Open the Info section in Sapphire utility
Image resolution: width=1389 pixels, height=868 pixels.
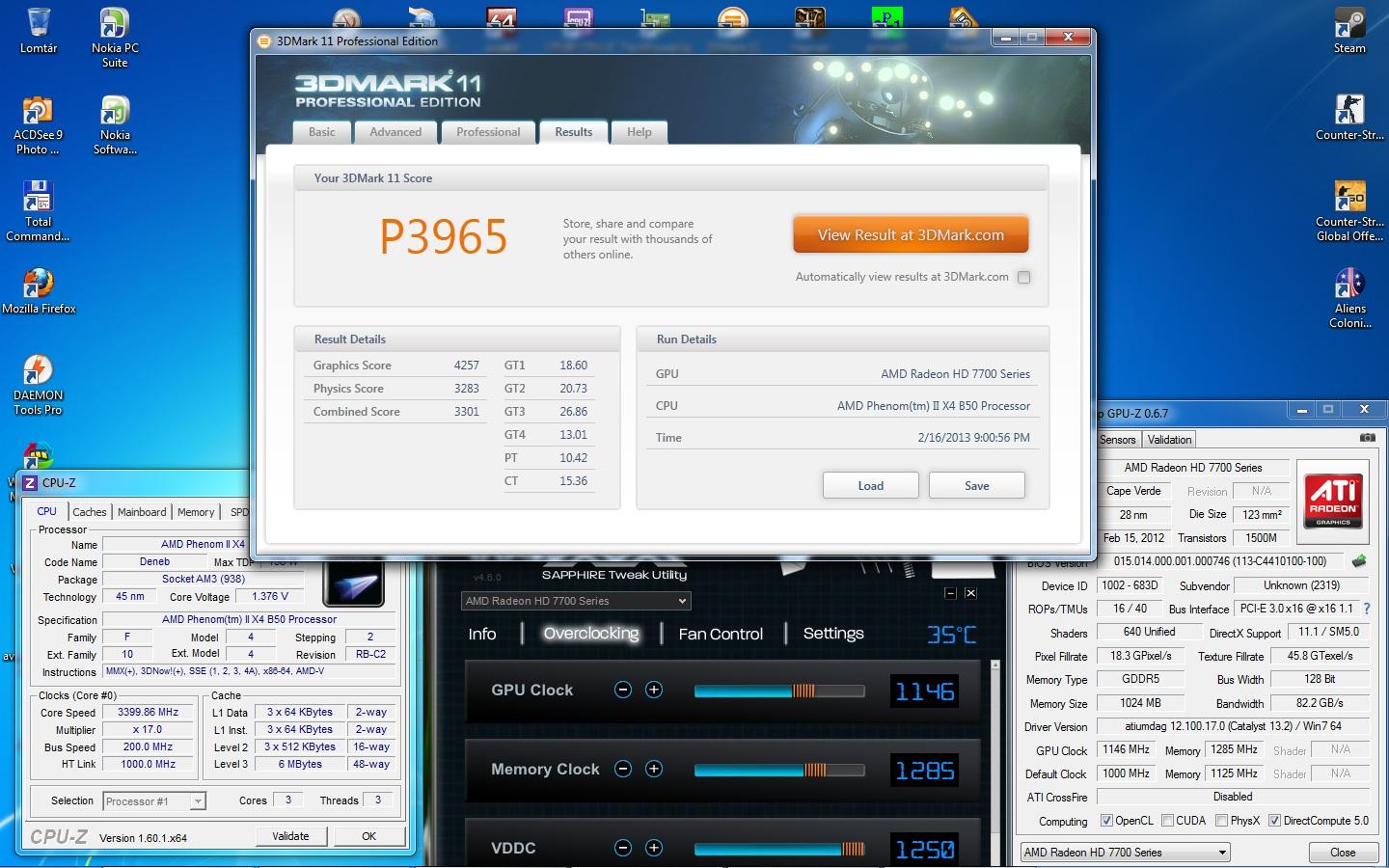pyautogui.click(x=482, y=634)
